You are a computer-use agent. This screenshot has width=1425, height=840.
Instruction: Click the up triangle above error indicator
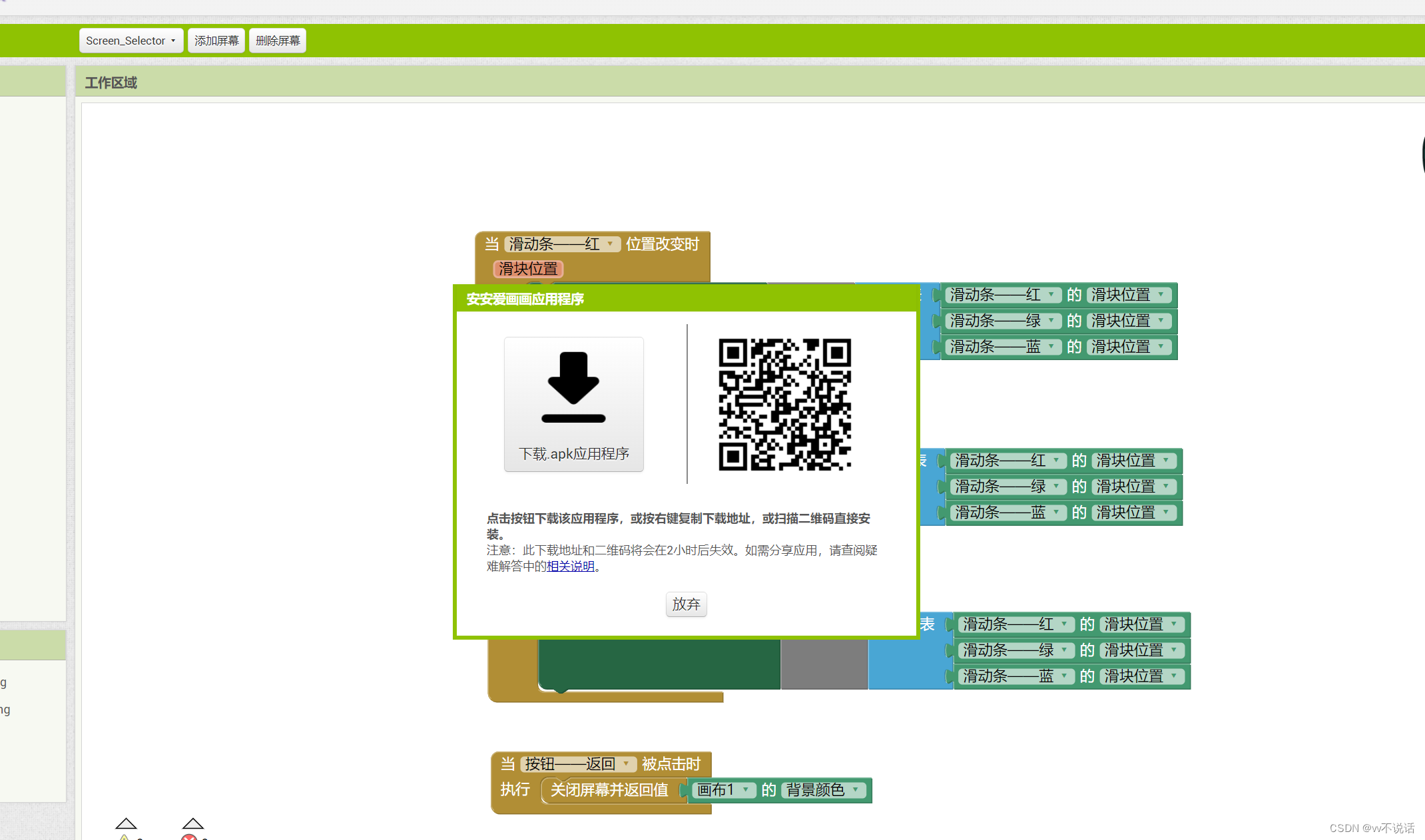click(x=192, y=823)
